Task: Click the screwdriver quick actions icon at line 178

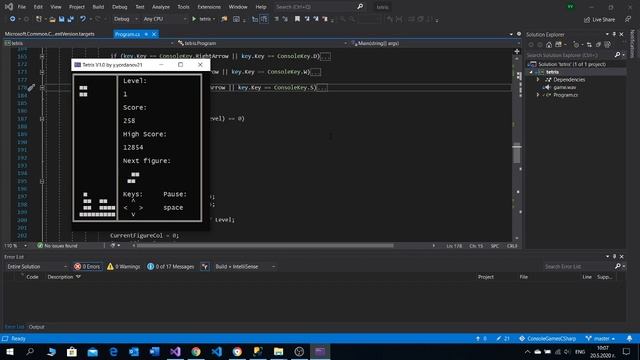Action: point(31,87)
